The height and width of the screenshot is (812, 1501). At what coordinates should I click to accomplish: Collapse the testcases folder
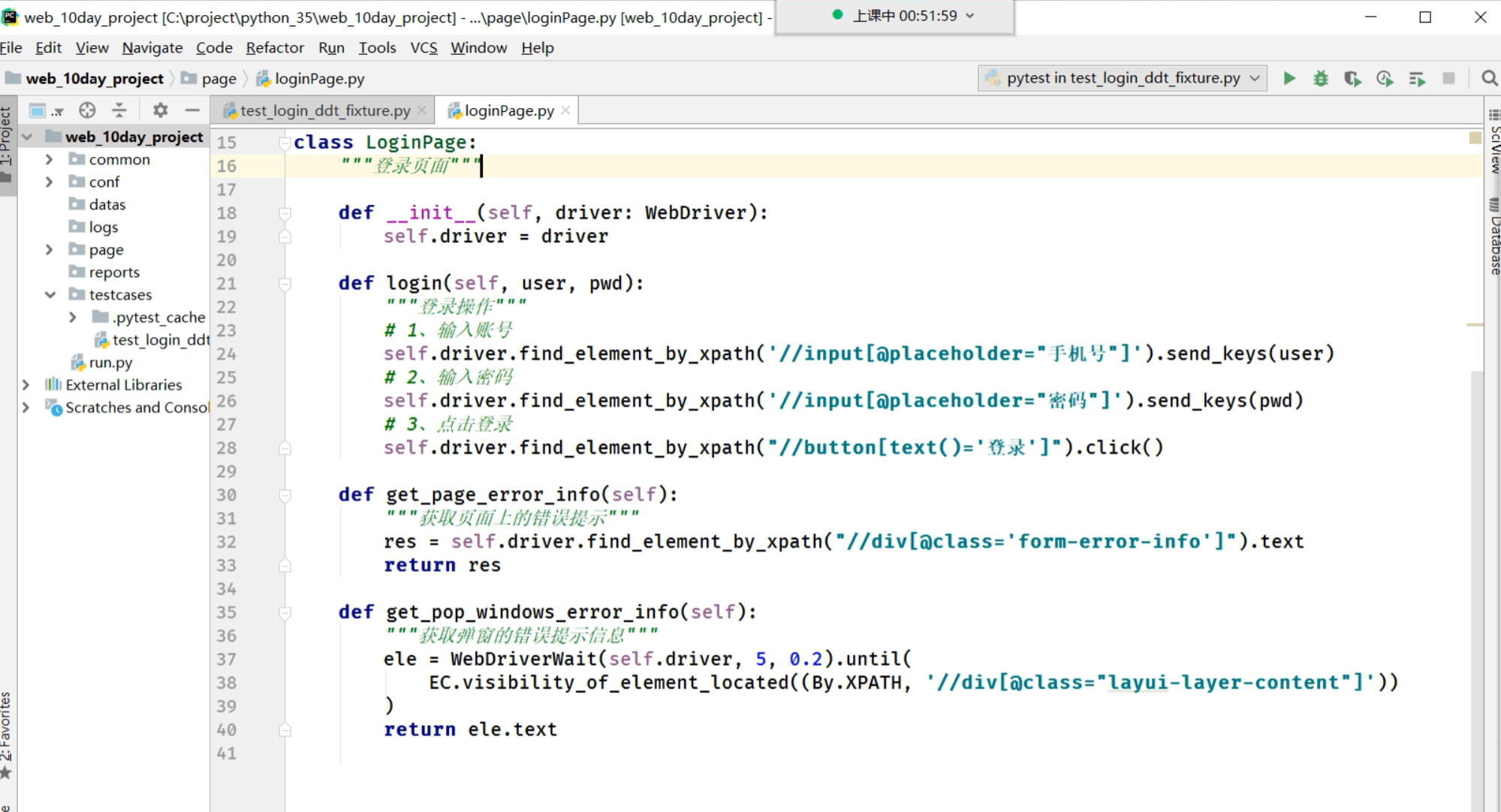click(50, 294)
